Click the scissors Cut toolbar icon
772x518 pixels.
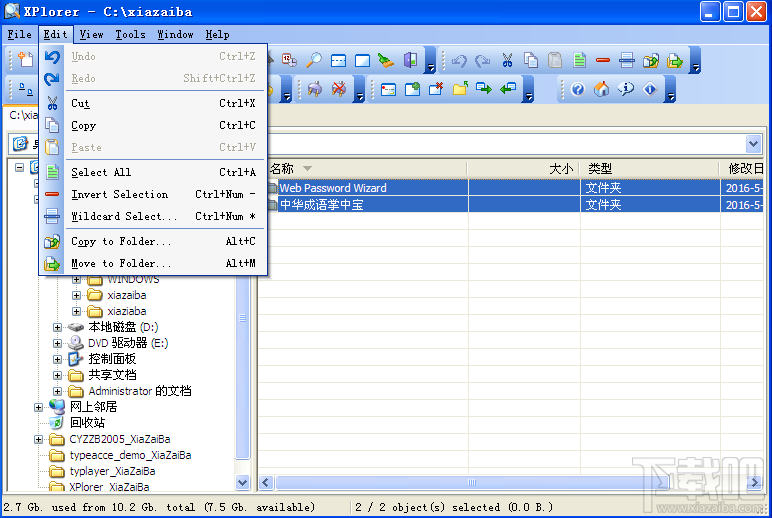pos(507,61)
